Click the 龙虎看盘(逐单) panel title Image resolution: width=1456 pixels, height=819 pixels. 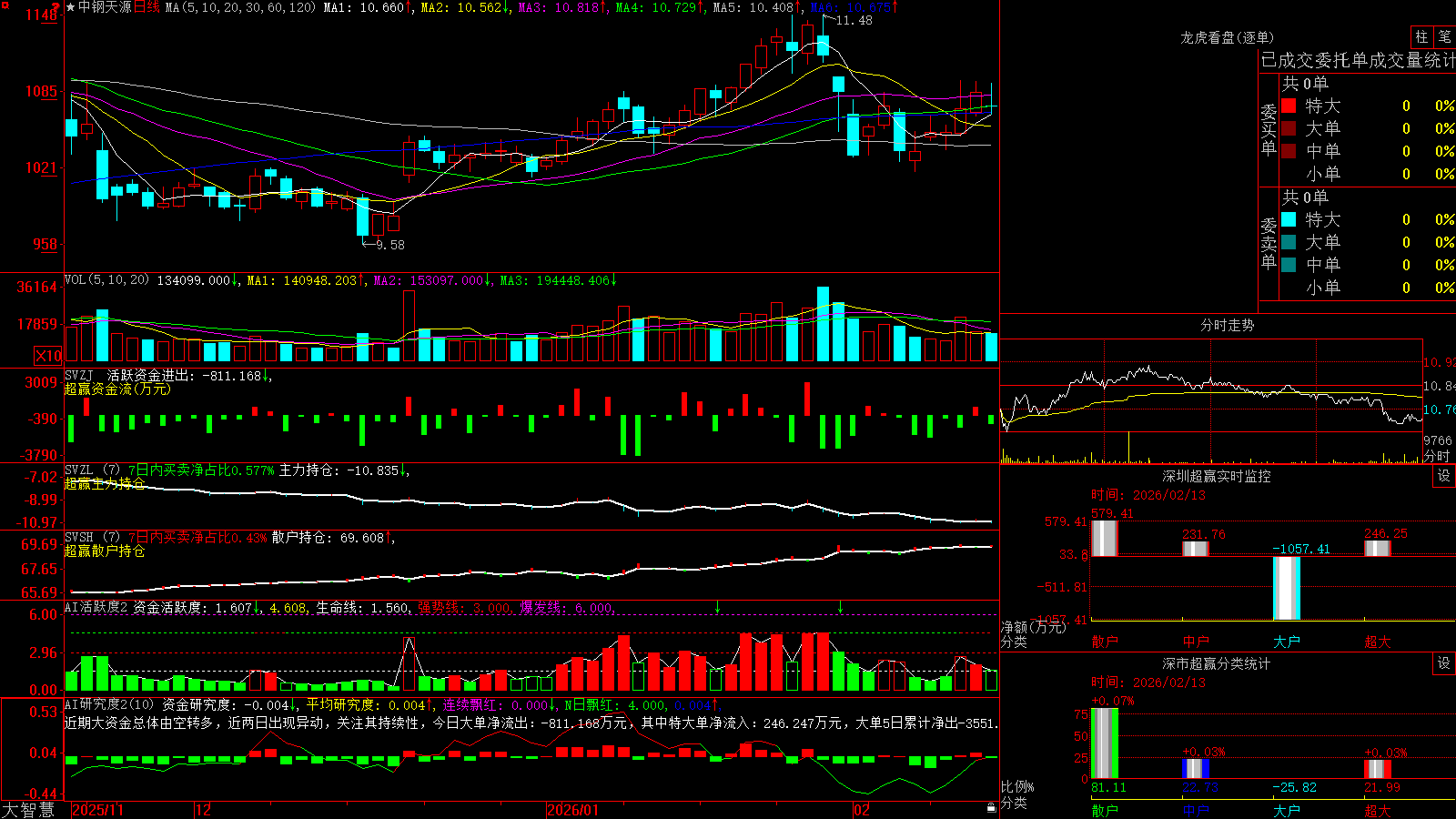1227,37
